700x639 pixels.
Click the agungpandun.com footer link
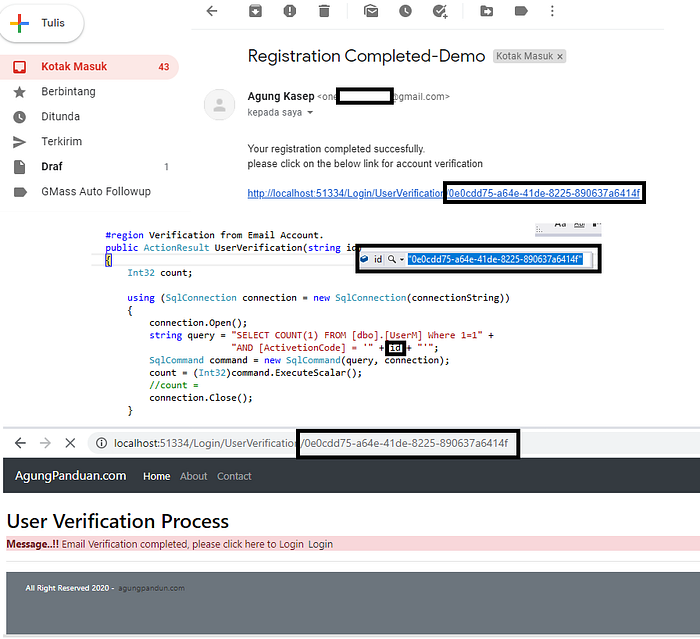pos(151,588)
